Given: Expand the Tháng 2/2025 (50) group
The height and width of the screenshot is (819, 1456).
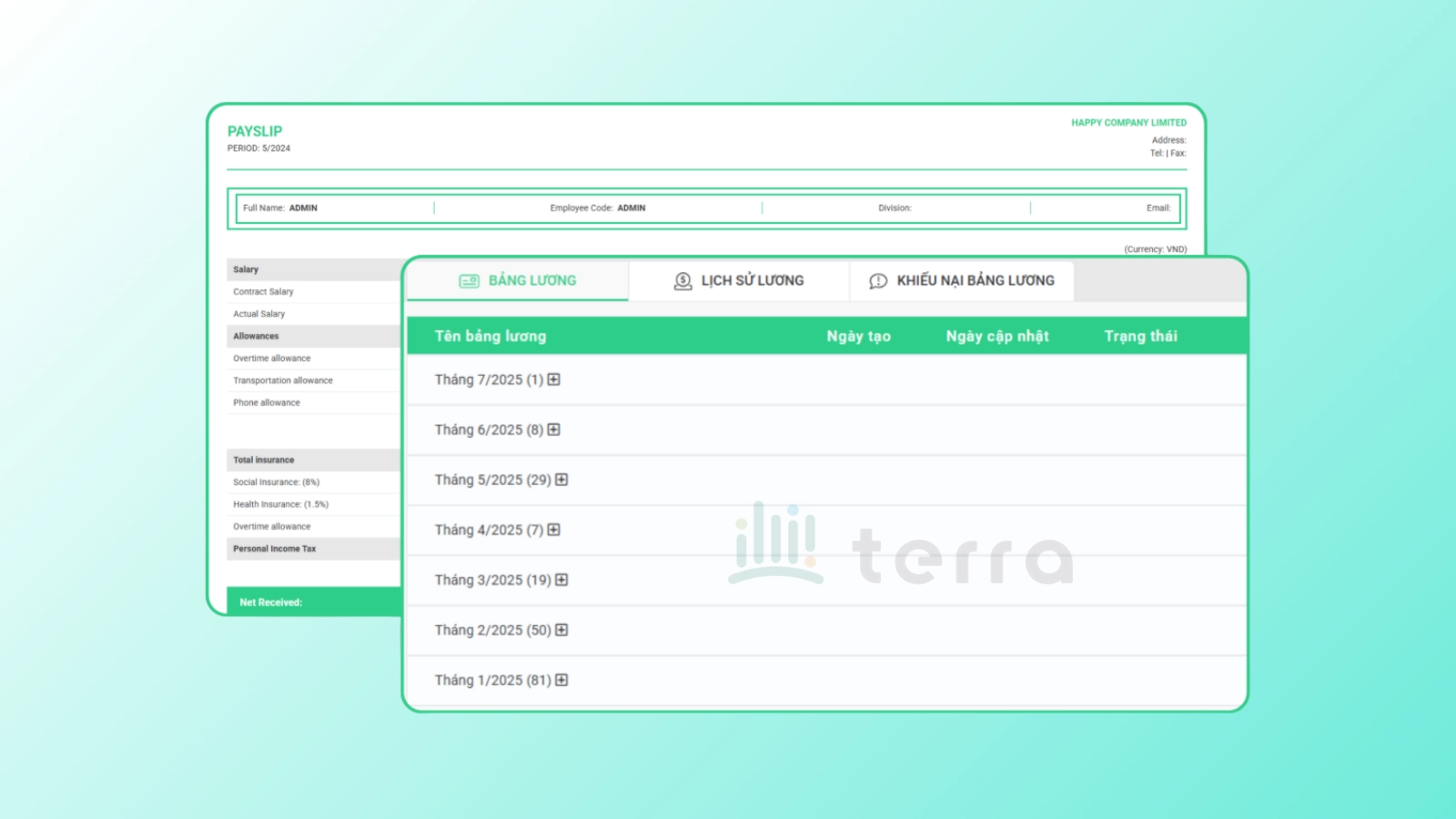Looking at the screenshot, I should pyautogui.click(x=561, y=630).
